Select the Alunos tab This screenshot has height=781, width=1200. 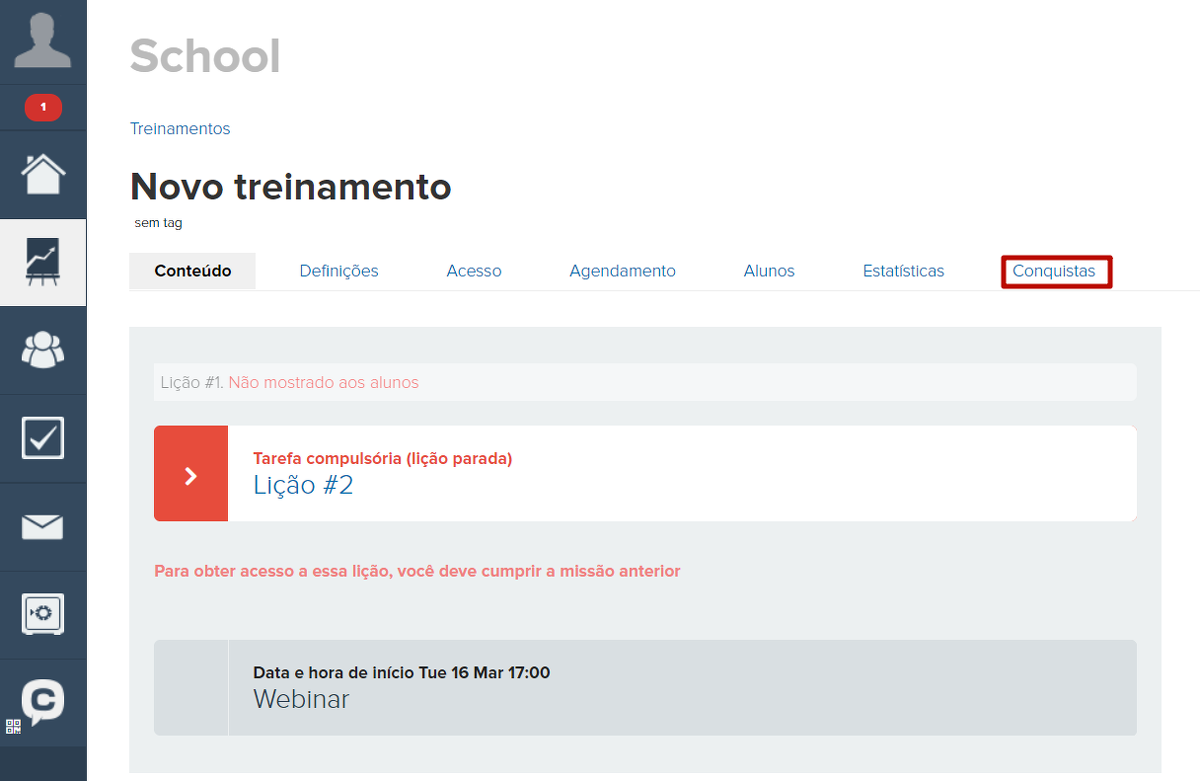769,271
